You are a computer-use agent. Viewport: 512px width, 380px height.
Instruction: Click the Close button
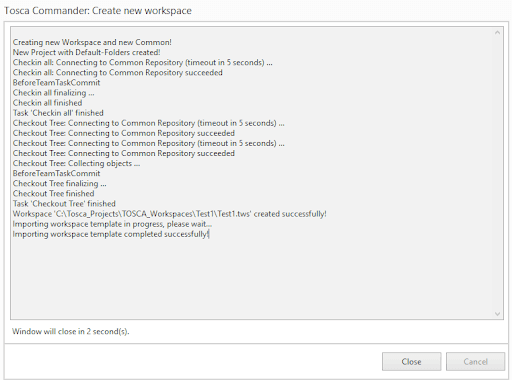click(x=411, y=362)
